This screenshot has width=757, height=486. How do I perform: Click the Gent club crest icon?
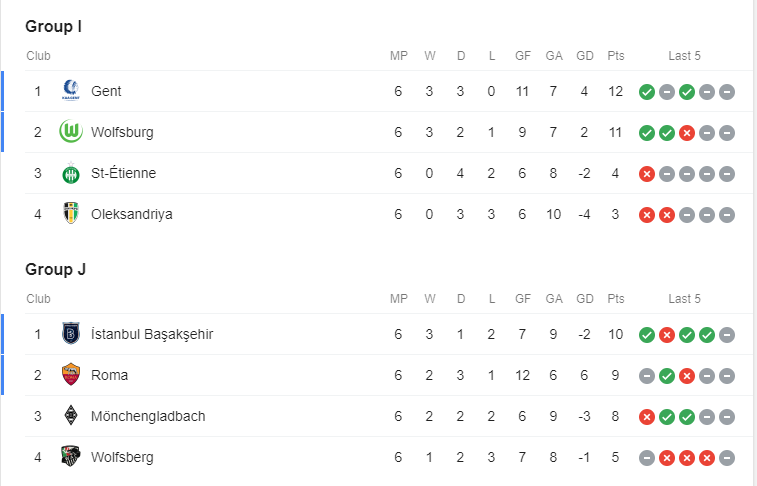(x=70, y=91)
